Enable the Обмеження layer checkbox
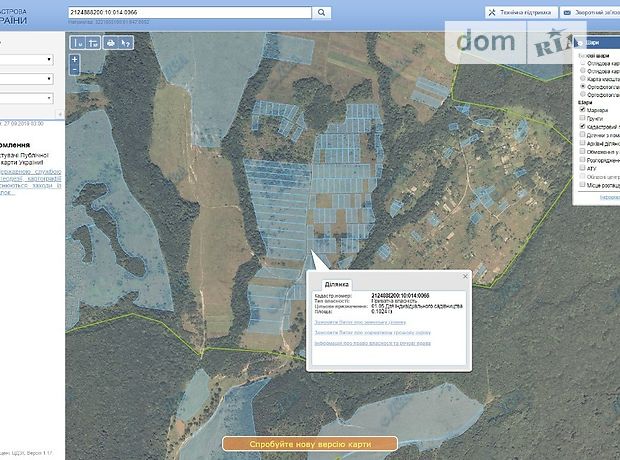This screenshot has height=460, width=620. point(582,151)
